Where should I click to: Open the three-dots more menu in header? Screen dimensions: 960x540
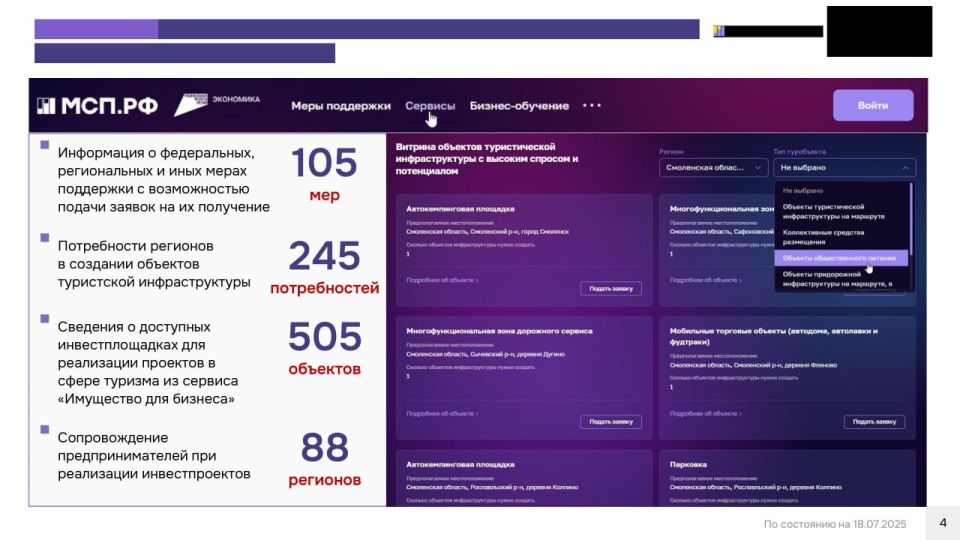tap(591, 105)
